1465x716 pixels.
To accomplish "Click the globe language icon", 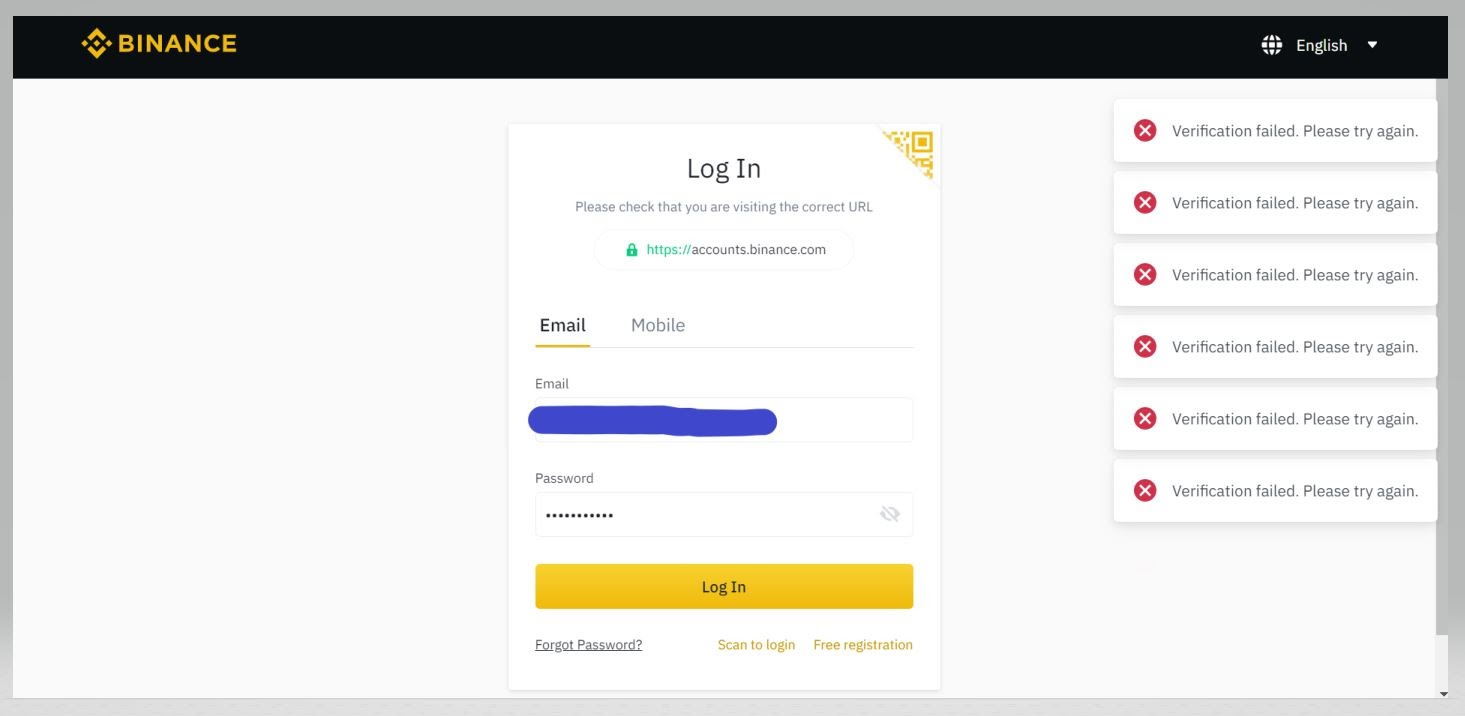I will [1271, 45].
